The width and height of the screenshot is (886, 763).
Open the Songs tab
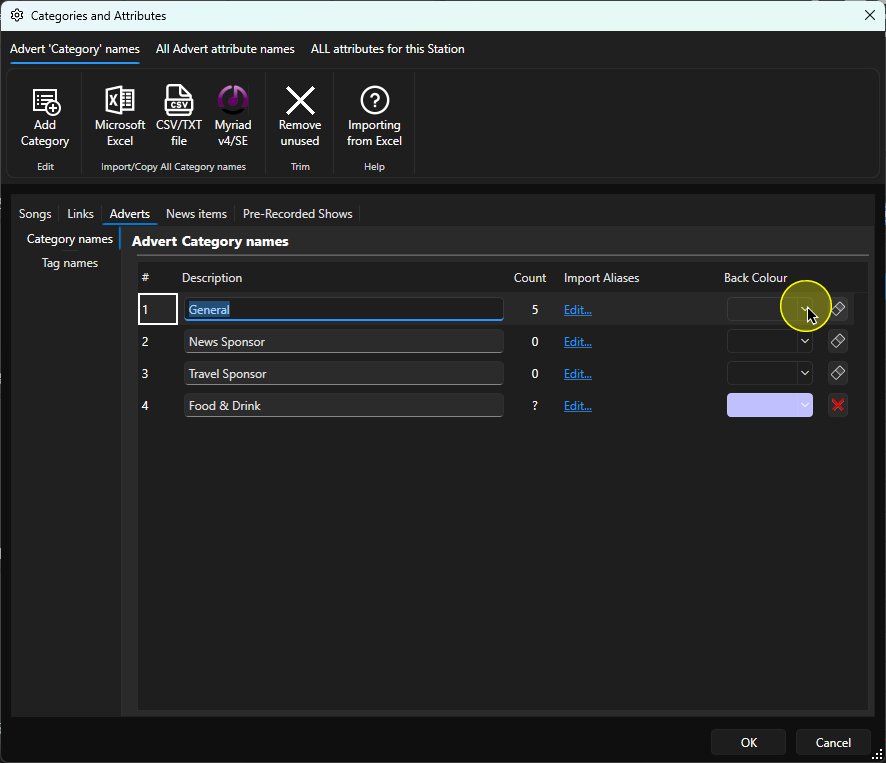tap(35, 214)
